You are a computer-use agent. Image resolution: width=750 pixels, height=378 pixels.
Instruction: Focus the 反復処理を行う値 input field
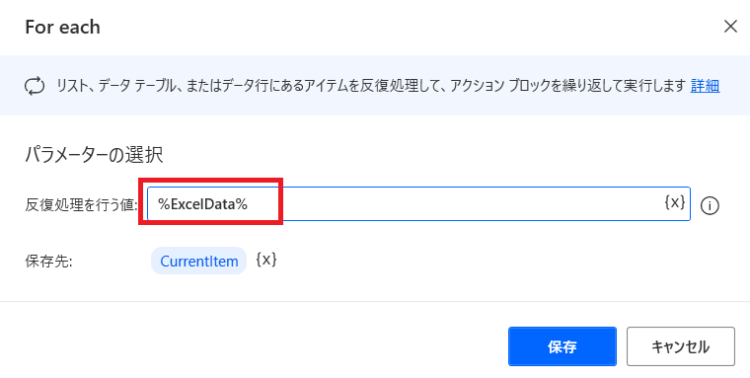click(419, 204)
